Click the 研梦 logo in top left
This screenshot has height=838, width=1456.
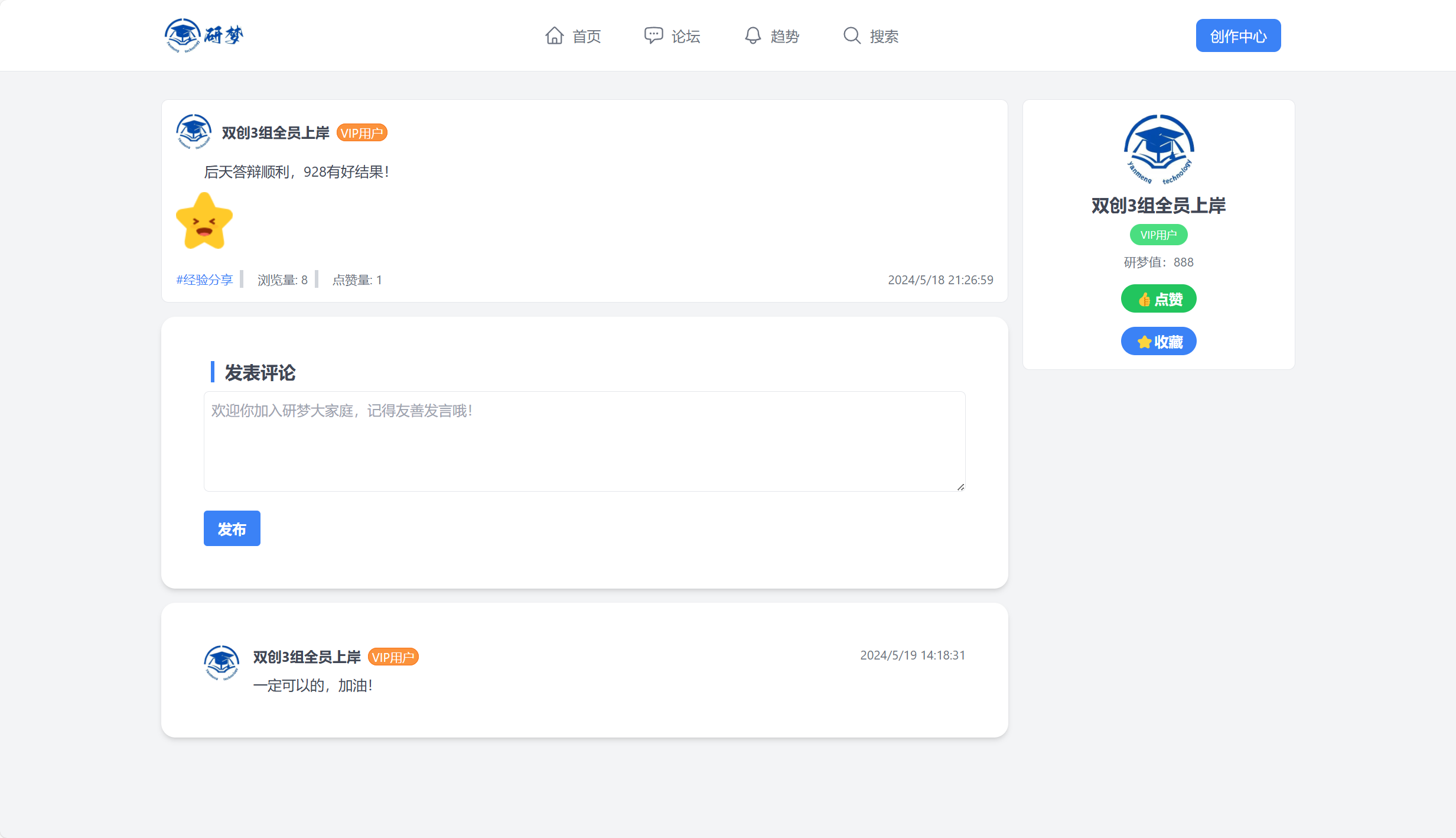pos(203,35)
